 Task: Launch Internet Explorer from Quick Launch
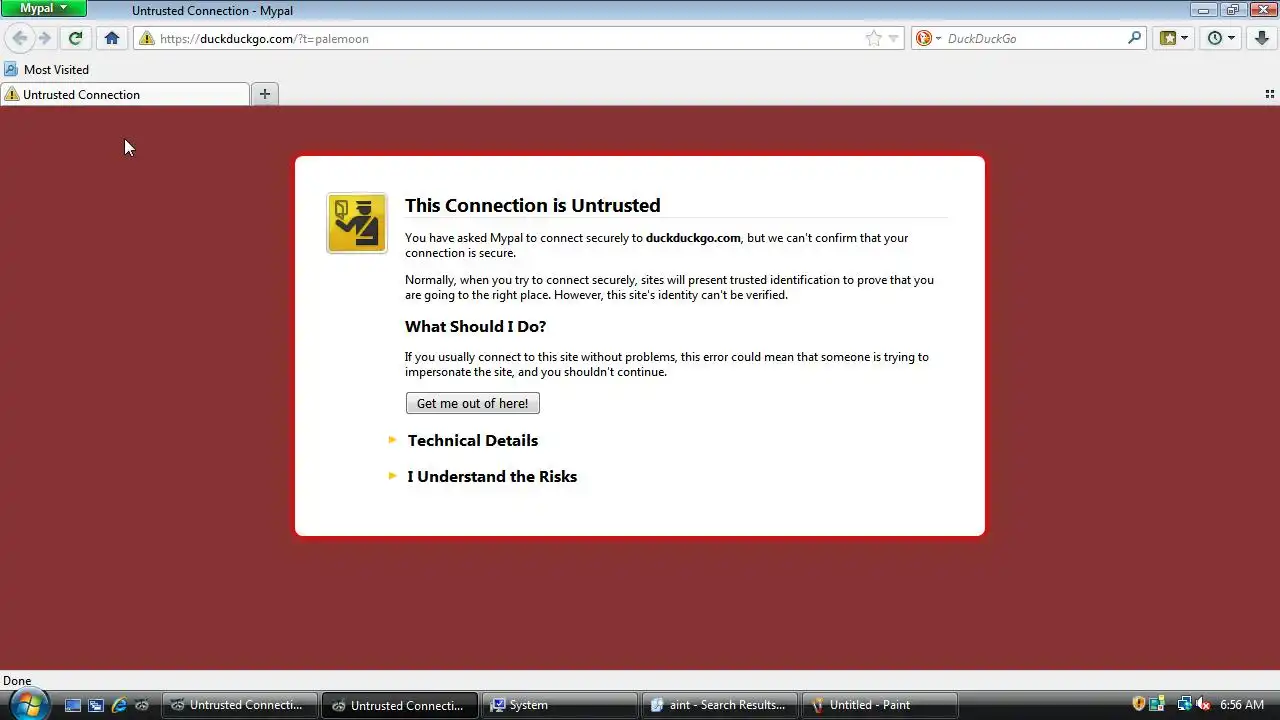(119, 705)
